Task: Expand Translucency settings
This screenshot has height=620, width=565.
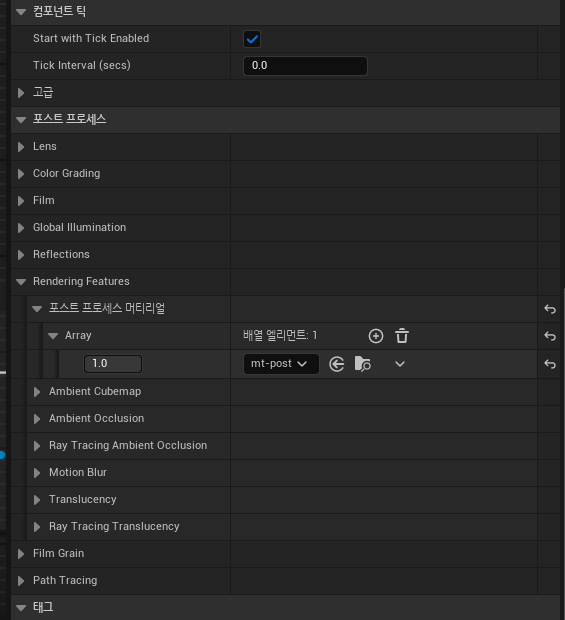Action: [37, 500]
